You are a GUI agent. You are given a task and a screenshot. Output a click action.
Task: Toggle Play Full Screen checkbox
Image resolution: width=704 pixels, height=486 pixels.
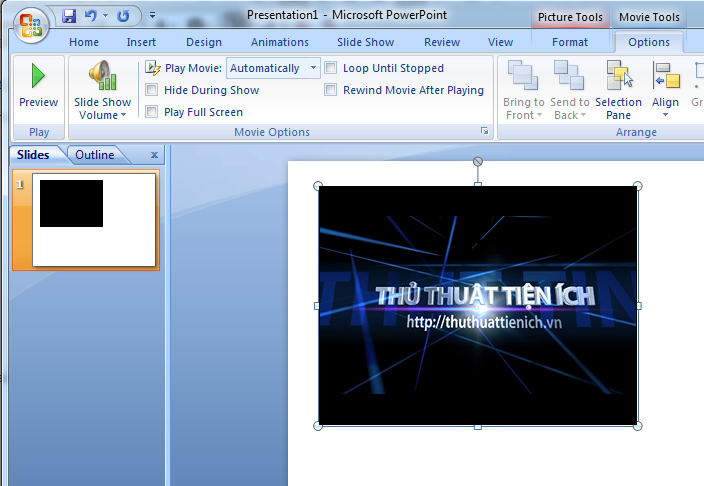[x=152, y=112]
